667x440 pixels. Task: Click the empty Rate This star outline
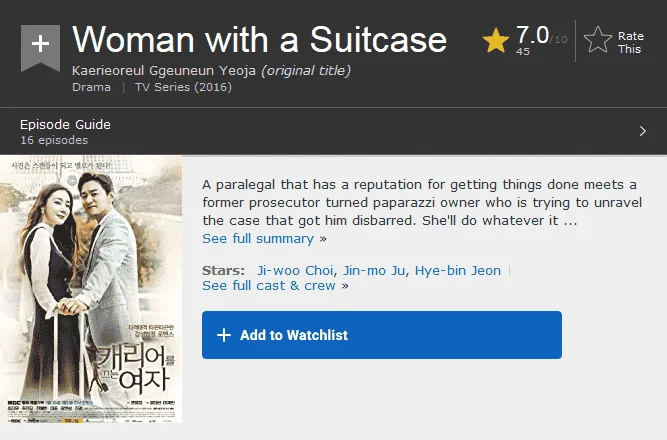pos(598,40)
